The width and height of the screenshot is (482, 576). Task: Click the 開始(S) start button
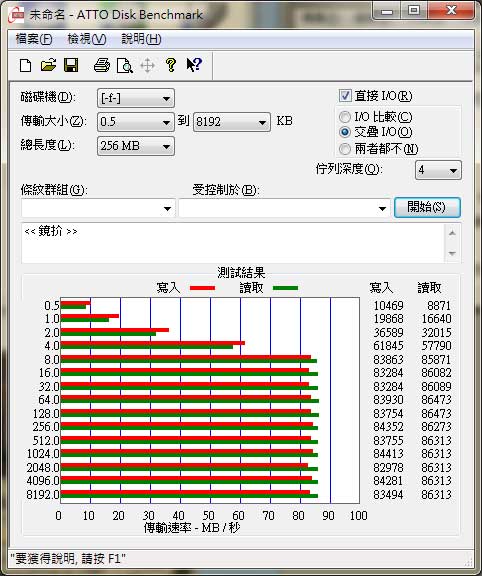(x=427, y=208)
